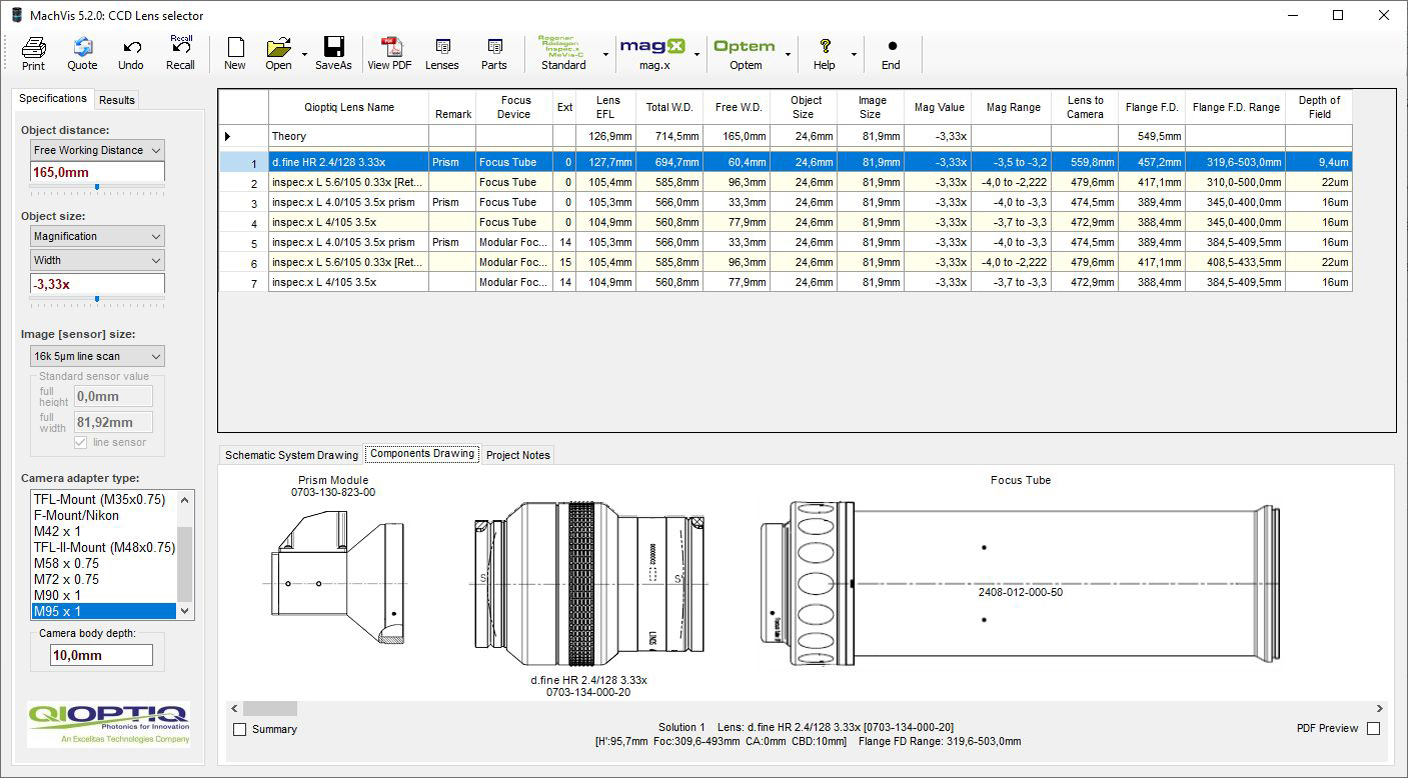
Task: Select row 3 inspec.x L 4.0/105 3.5x prism
Action: [785, 202]
